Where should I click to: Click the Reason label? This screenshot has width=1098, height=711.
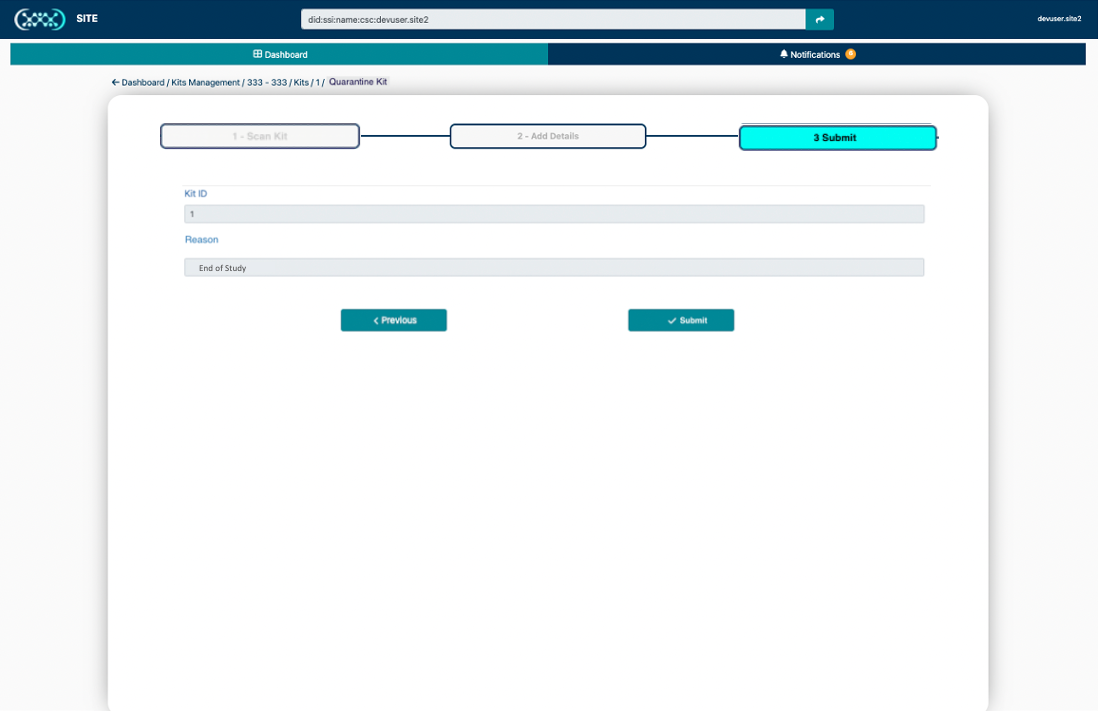(x=202, y=240)
